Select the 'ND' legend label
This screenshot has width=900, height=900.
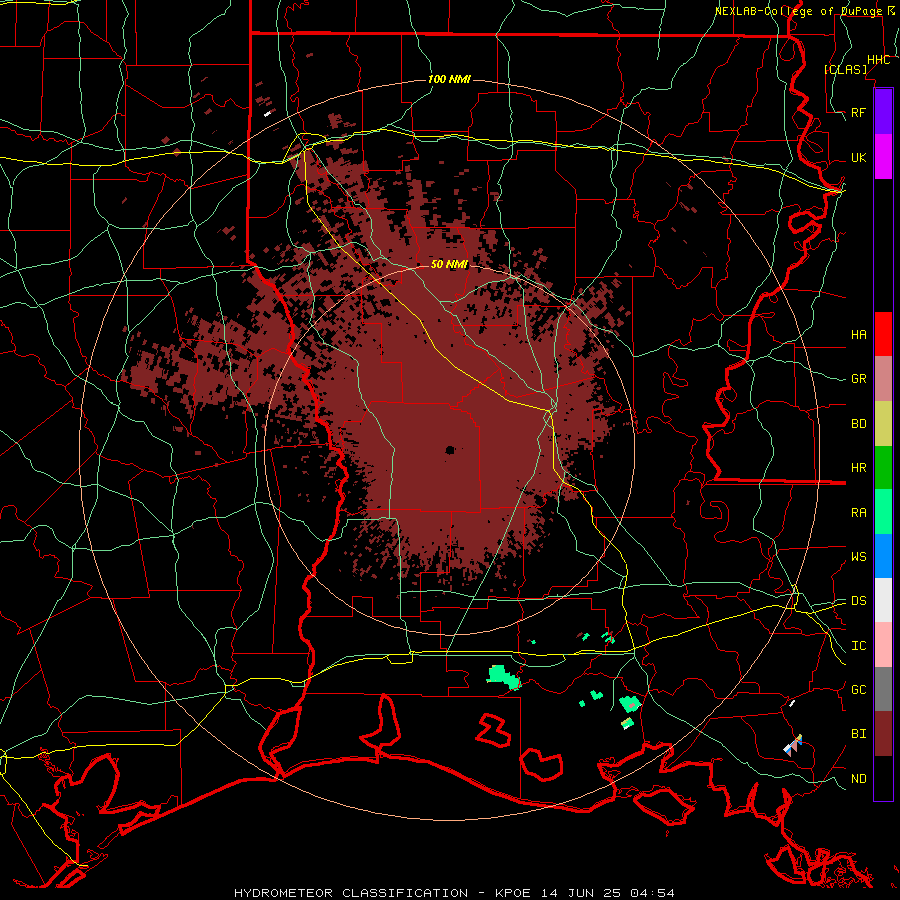point(858,779)
